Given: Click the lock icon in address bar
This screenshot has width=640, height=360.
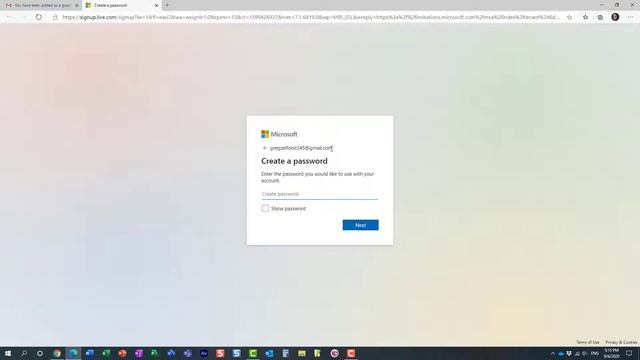Looking at the screenshot, I should click(55, 17).
